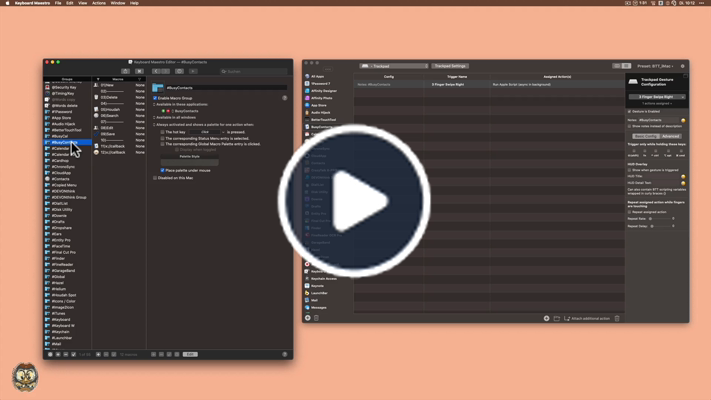Adjust the Repeat Delay slider
The width and height of the screenshot is (711, 400).
click(662, 226)
